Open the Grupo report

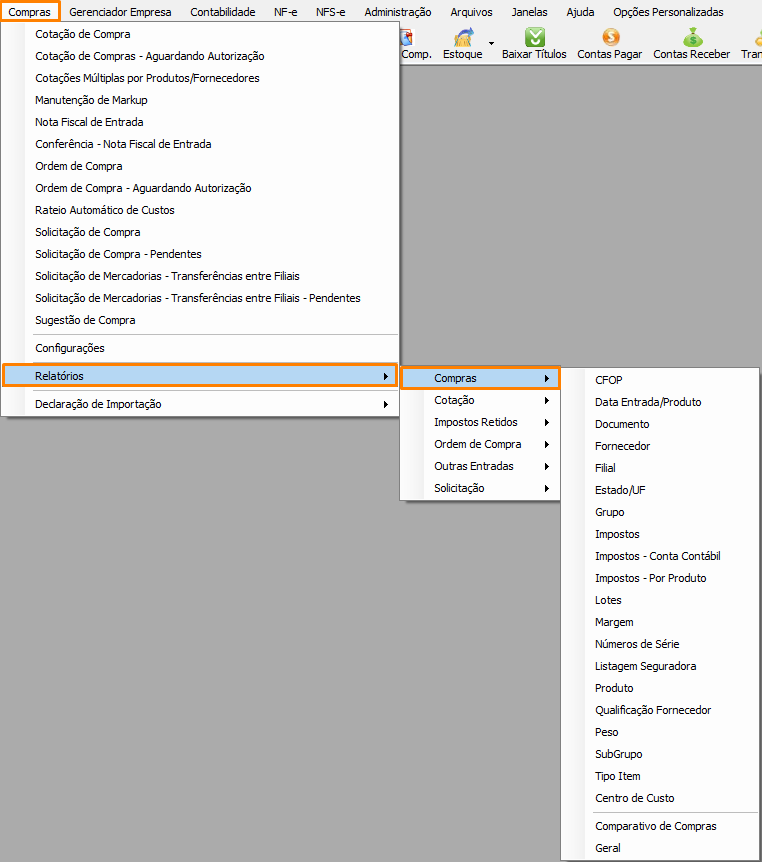660,512
